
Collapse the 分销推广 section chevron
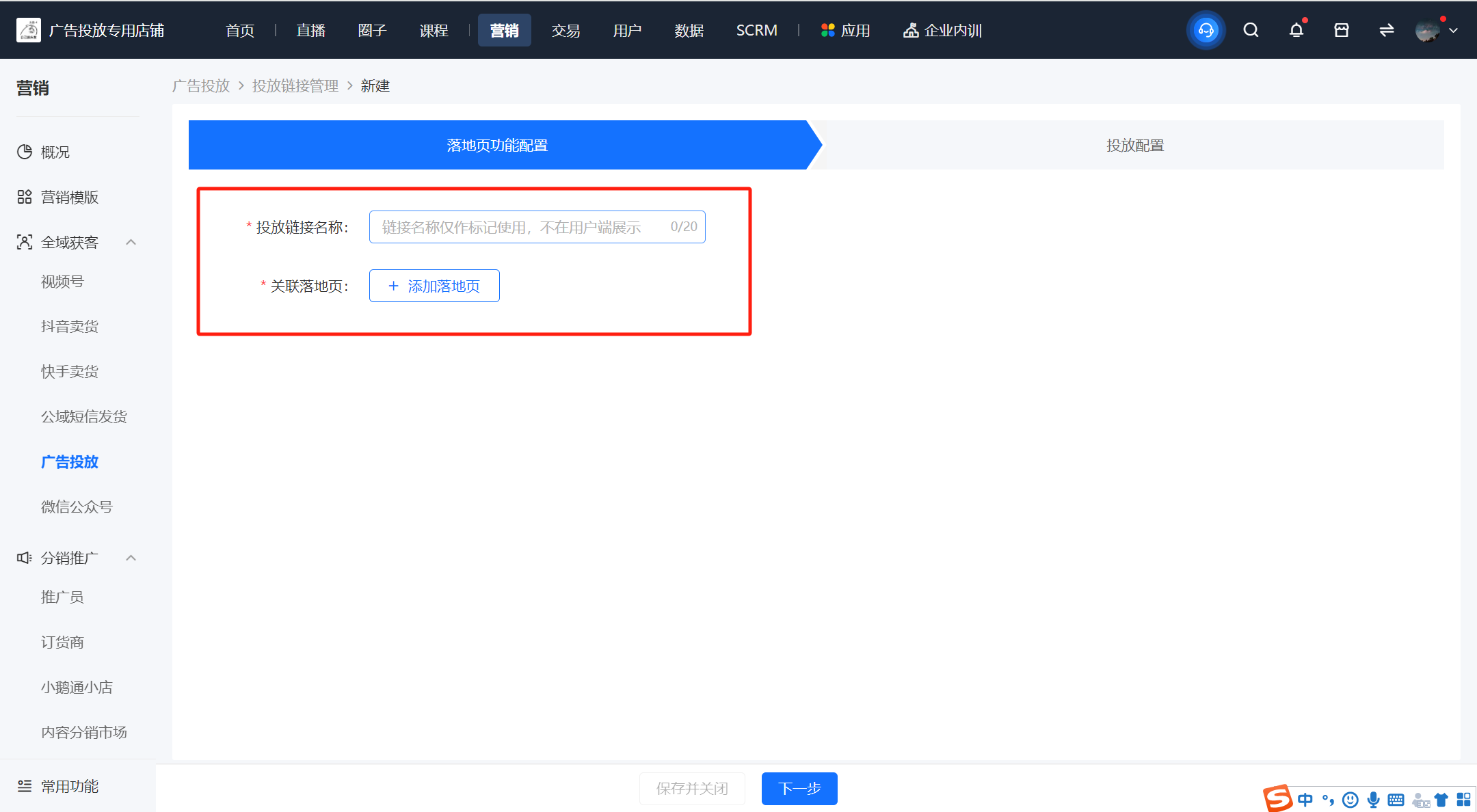(131, 558)
